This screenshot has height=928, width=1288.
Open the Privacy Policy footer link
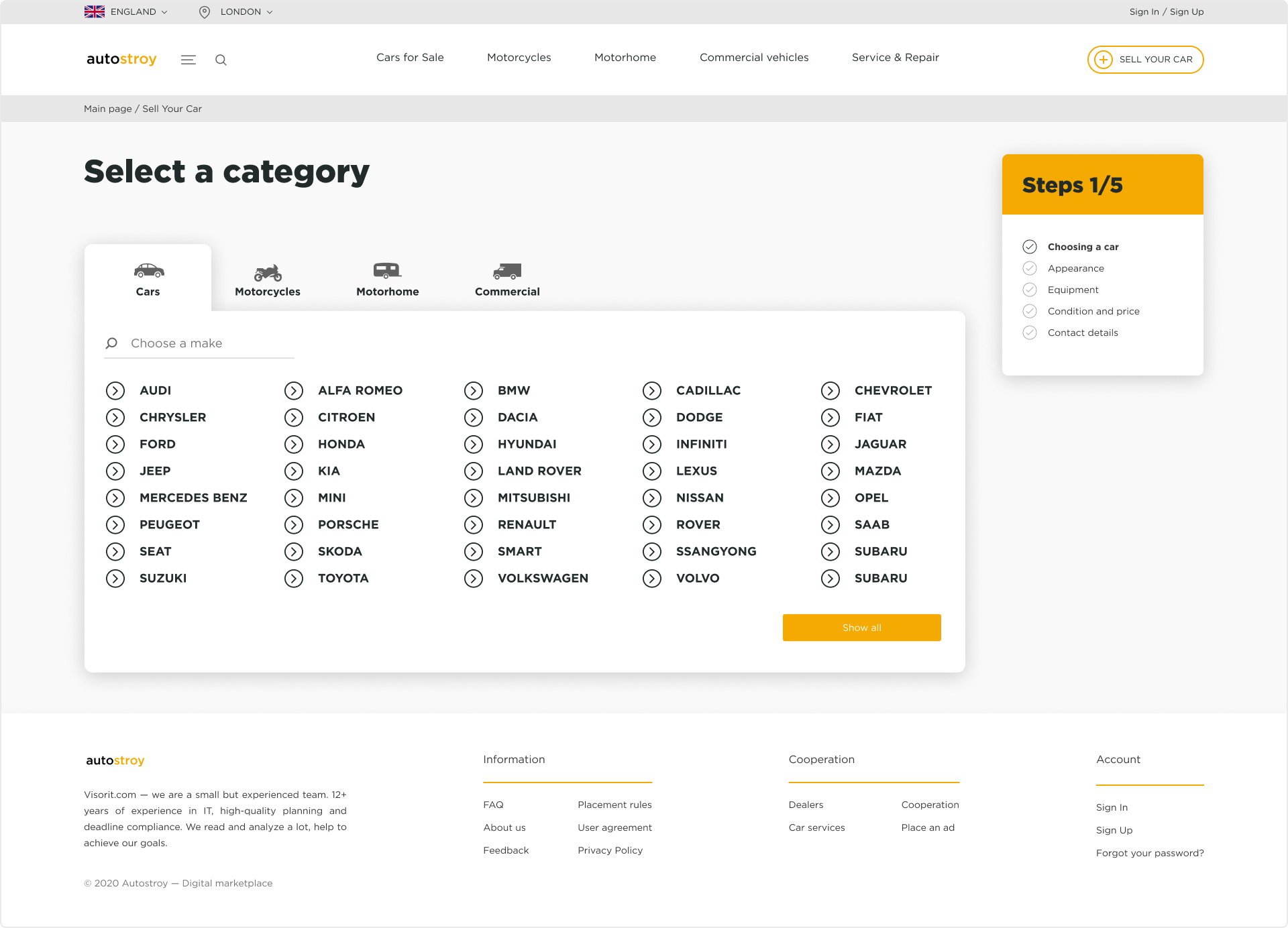click(x=610, y=850)
